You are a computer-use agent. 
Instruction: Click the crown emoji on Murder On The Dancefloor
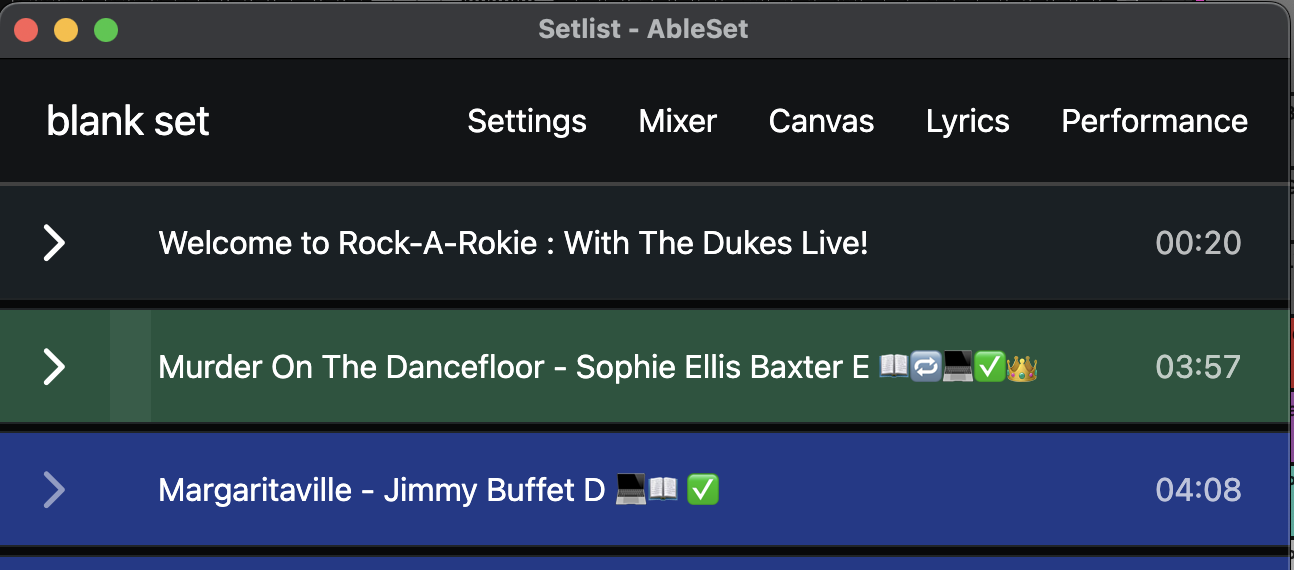1021,367
